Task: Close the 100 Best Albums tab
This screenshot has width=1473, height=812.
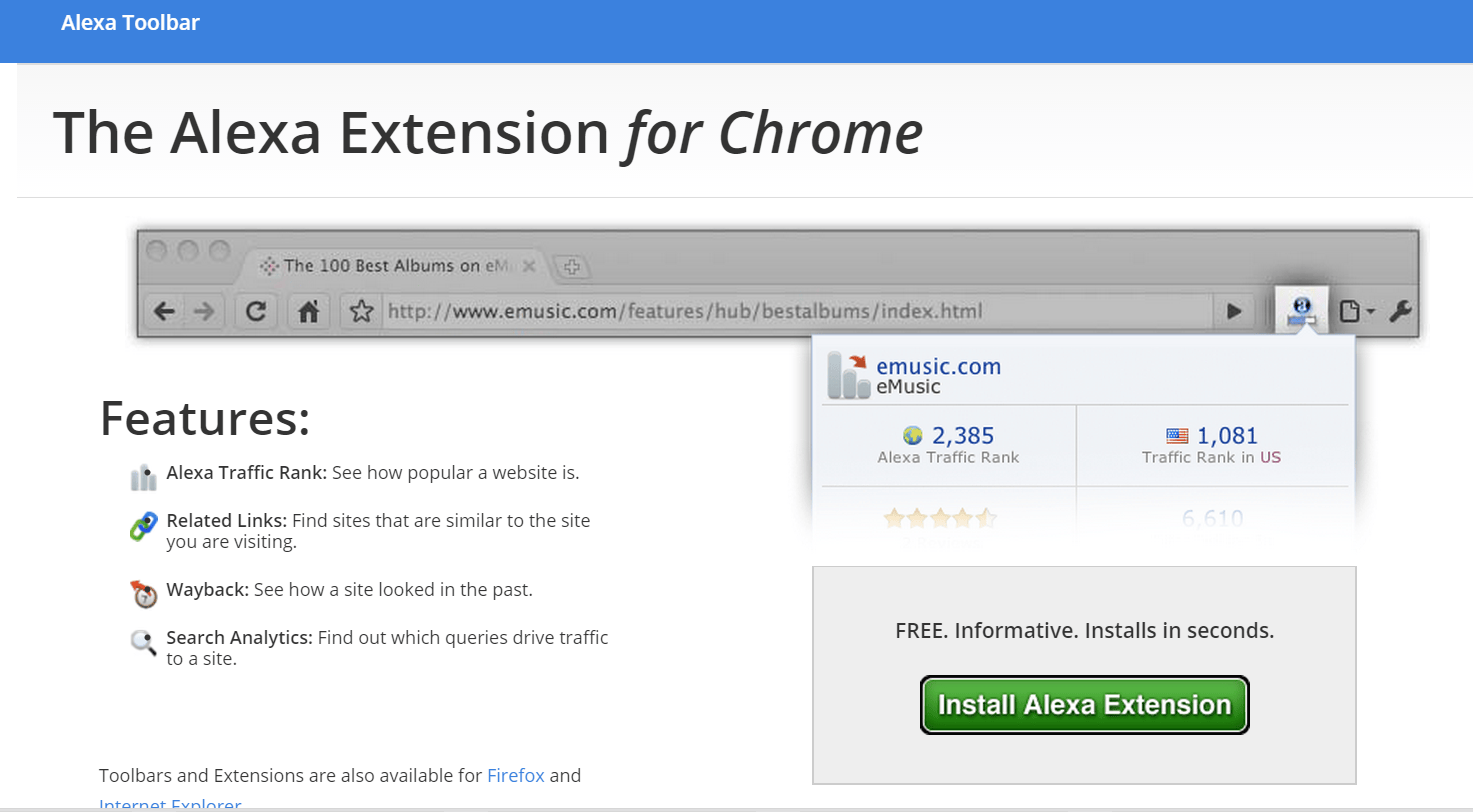Action: (529, 266)
